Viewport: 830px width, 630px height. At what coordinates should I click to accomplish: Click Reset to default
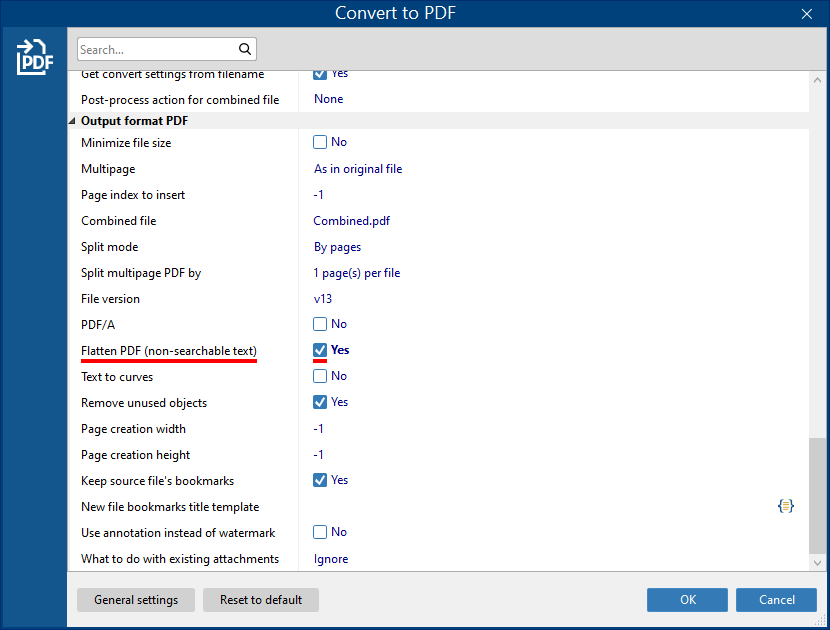[x=260, y=599]
